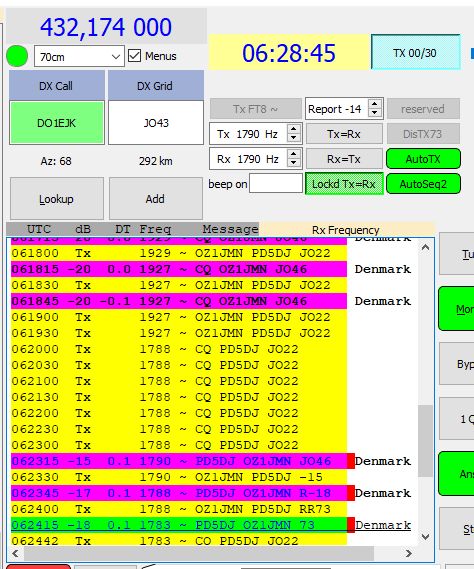Click the red marker beside 062315 Denmark row
This screenshot has width=474, height=569.
click(351, 461)
